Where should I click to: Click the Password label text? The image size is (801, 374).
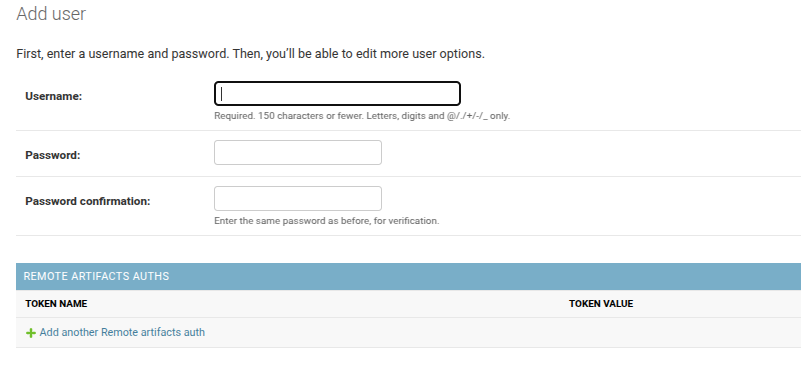tap(53, 155)
